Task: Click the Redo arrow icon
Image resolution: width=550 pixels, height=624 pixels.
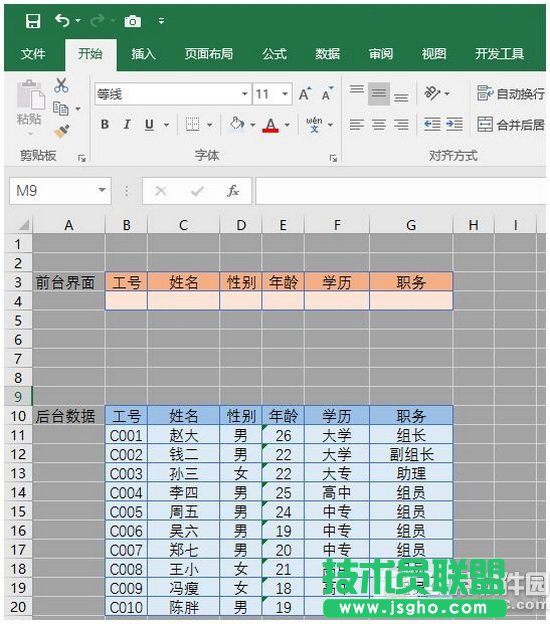Action: click(x=98, y=20)
